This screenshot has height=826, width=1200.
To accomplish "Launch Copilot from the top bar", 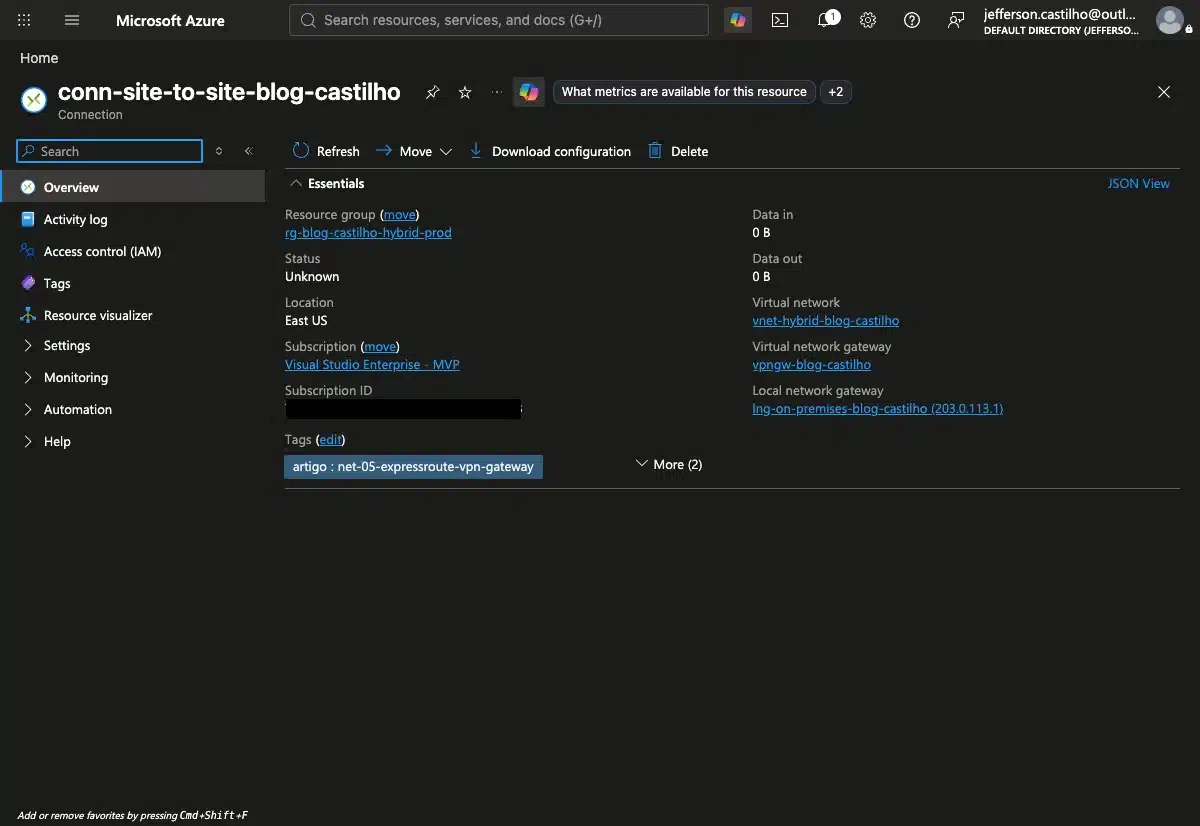I will tap(738, 20).
